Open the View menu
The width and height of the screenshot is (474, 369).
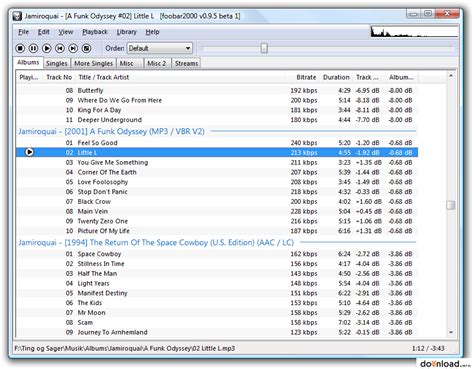pyautogui.click(x=66, y=32)
